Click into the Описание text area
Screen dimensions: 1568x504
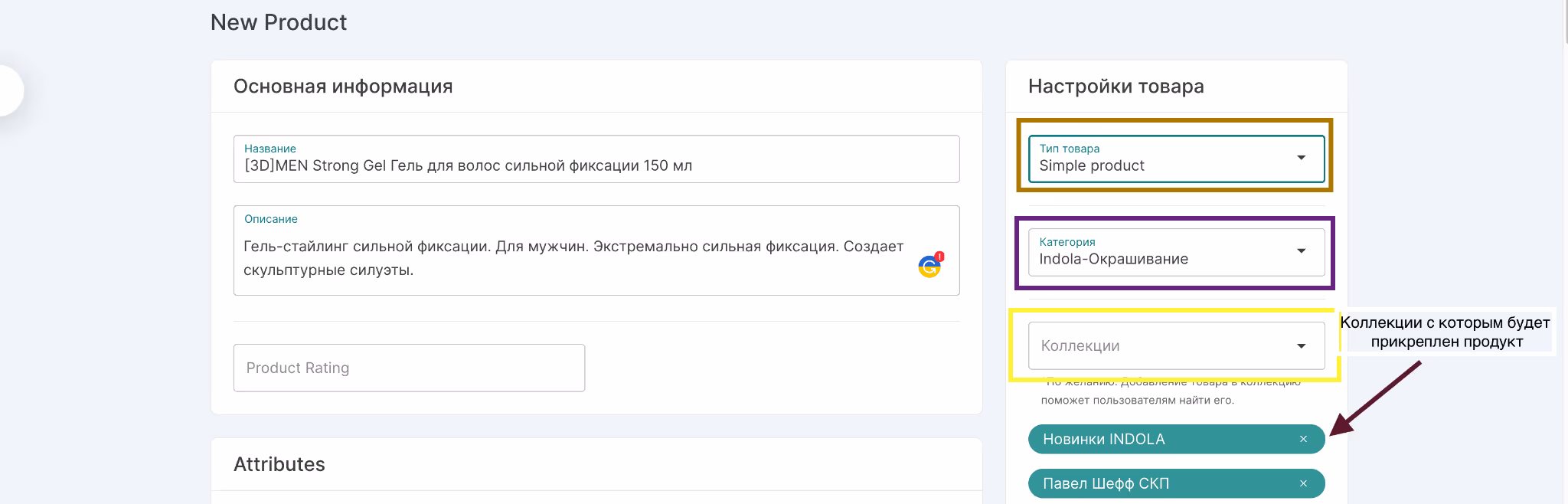596,250
